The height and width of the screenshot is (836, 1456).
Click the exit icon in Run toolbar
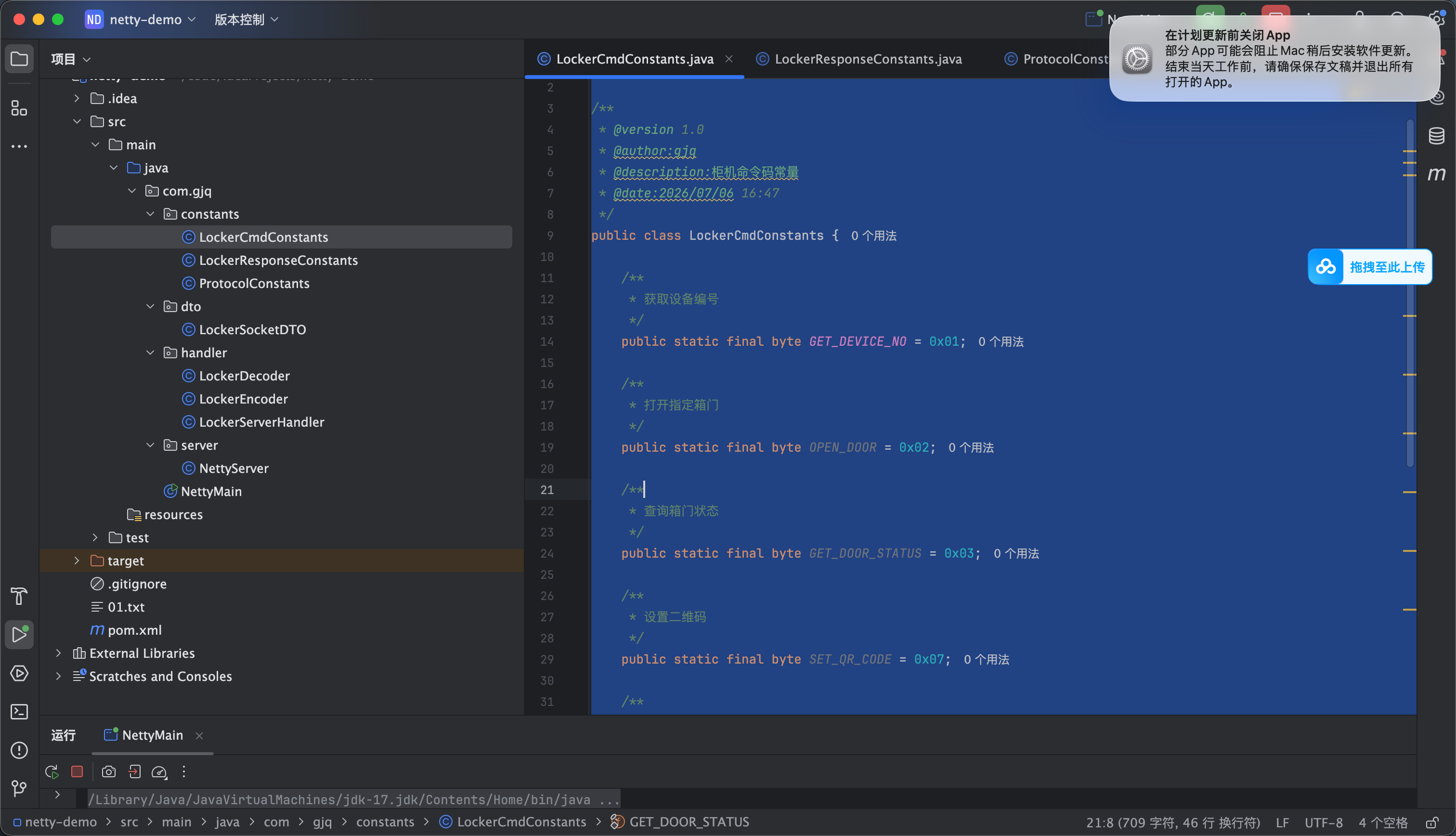tap(134, 771)
